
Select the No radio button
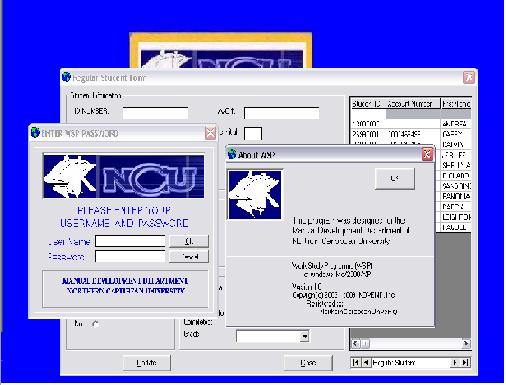[x=96, y=324]
